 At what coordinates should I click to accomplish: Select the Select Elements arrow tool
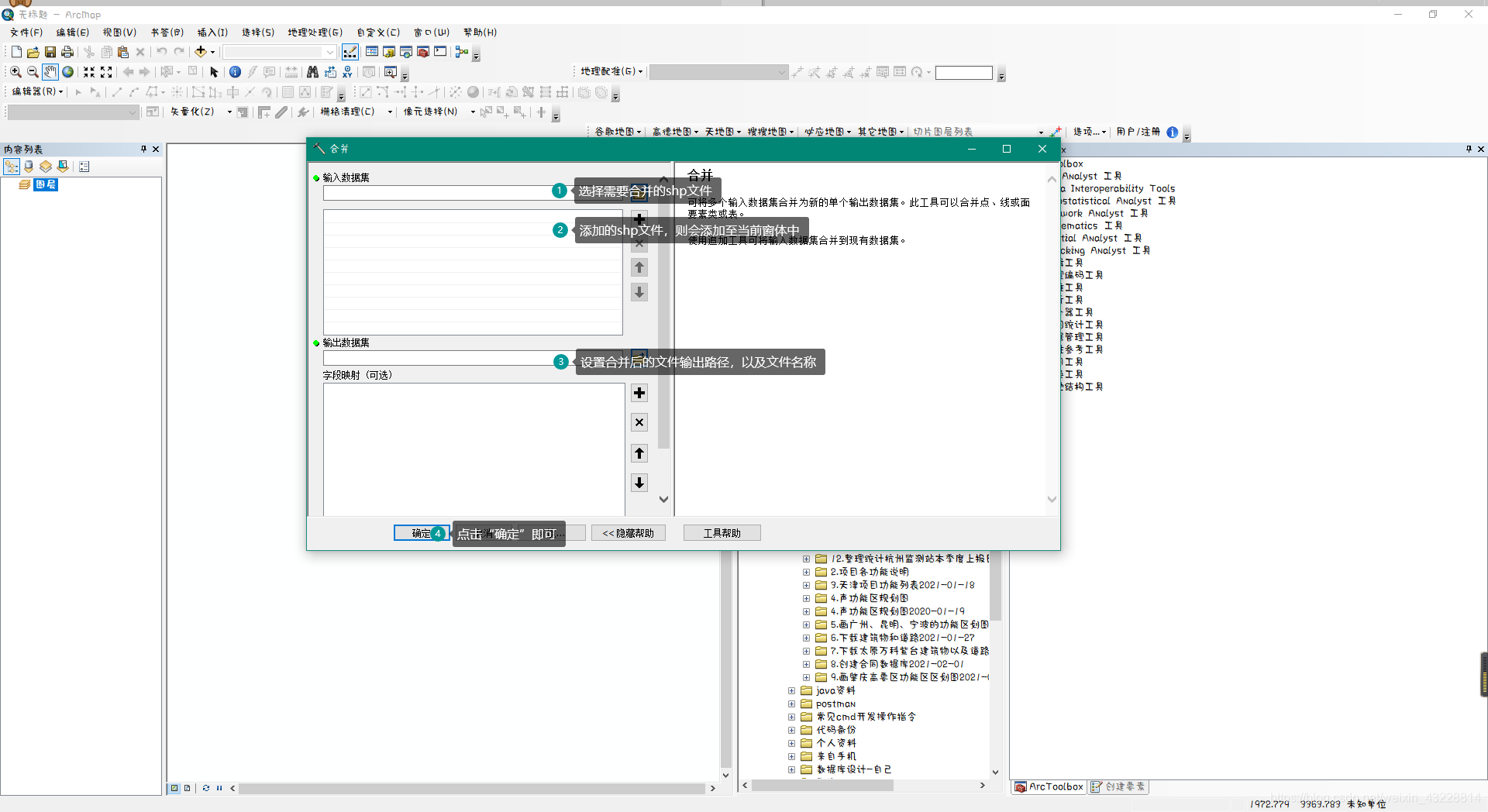tap(215, 72)
